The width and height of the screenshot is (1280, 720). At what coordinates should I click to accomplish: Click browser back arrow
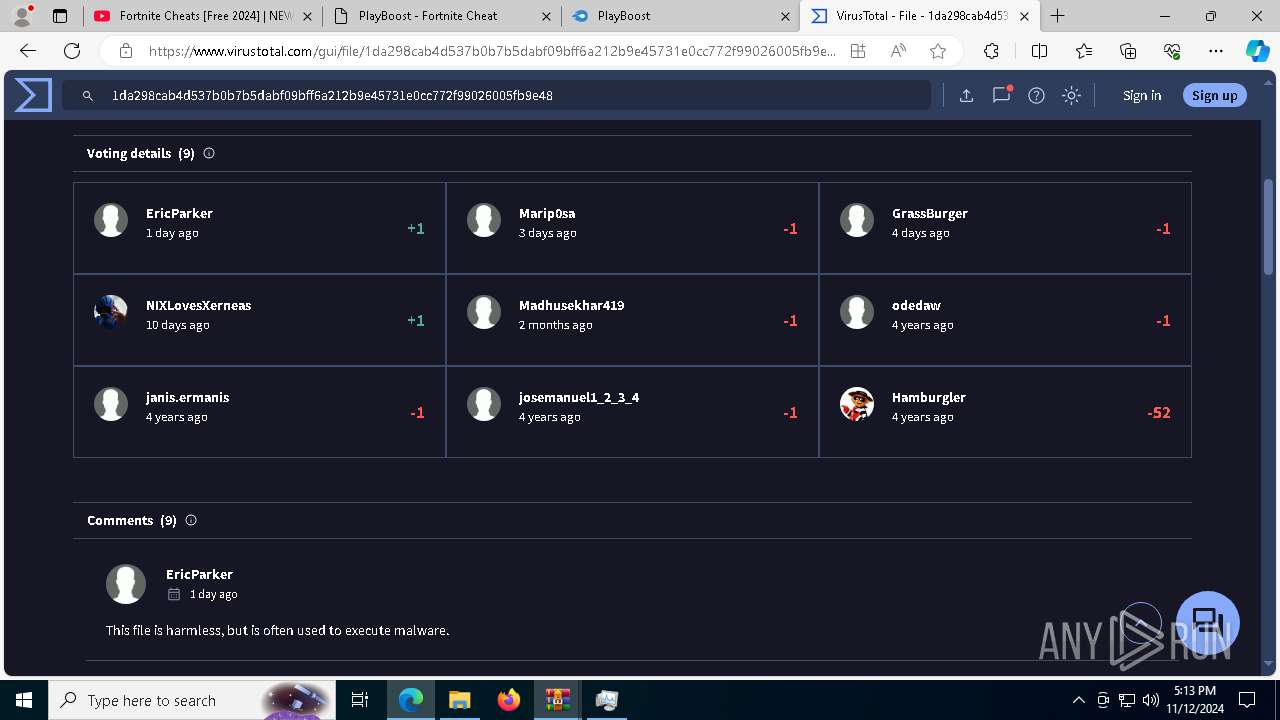pos(28,51)
